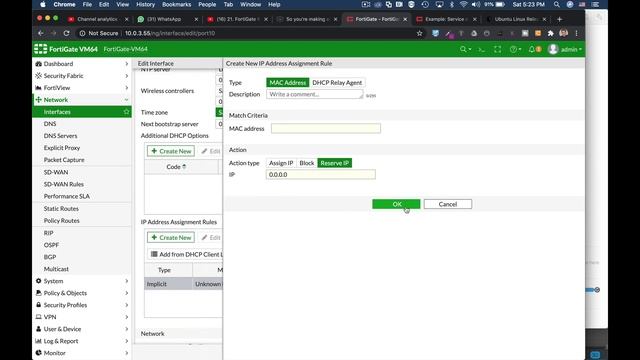Open Monitor pie icon
This screenshot has height=360, width=640.
point(38,353)
